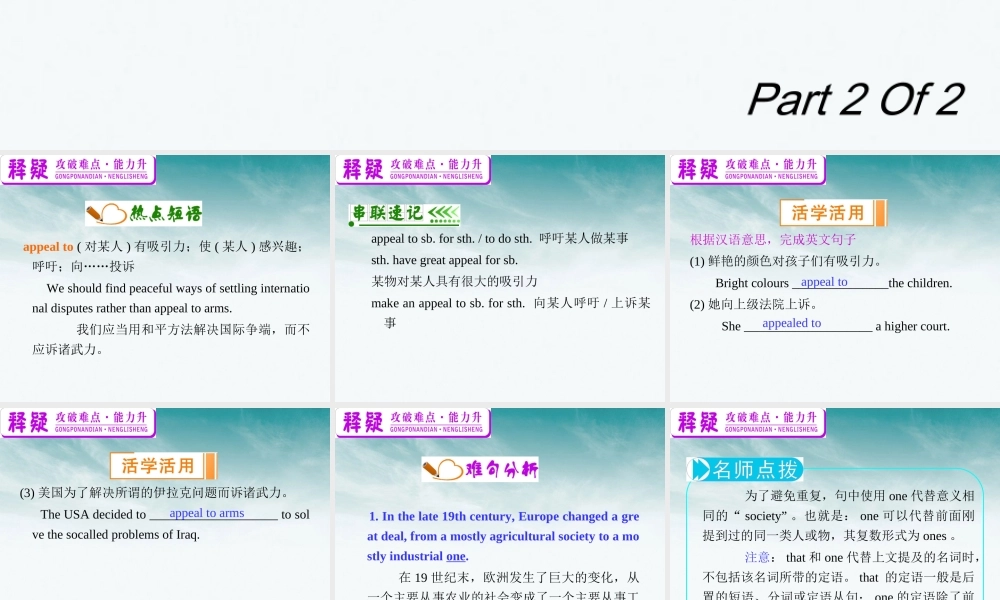Click the translation 我们应当用和平方法解决国际争端
The image size is (1000, 600).
[171, 339]
